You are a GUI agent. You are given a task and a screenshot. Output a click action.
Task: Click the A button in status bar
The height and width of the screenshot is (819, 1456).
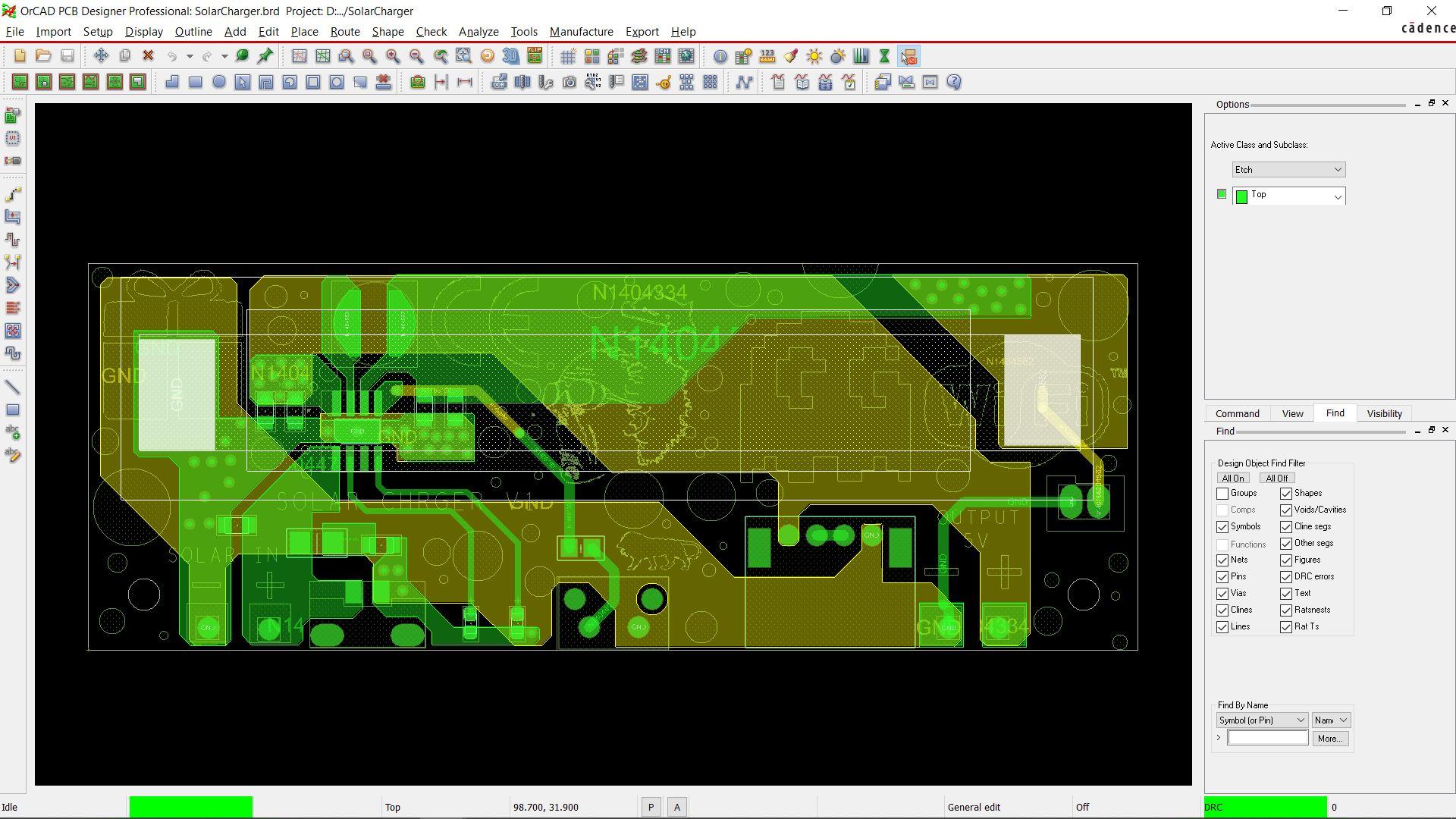(677, 808)
